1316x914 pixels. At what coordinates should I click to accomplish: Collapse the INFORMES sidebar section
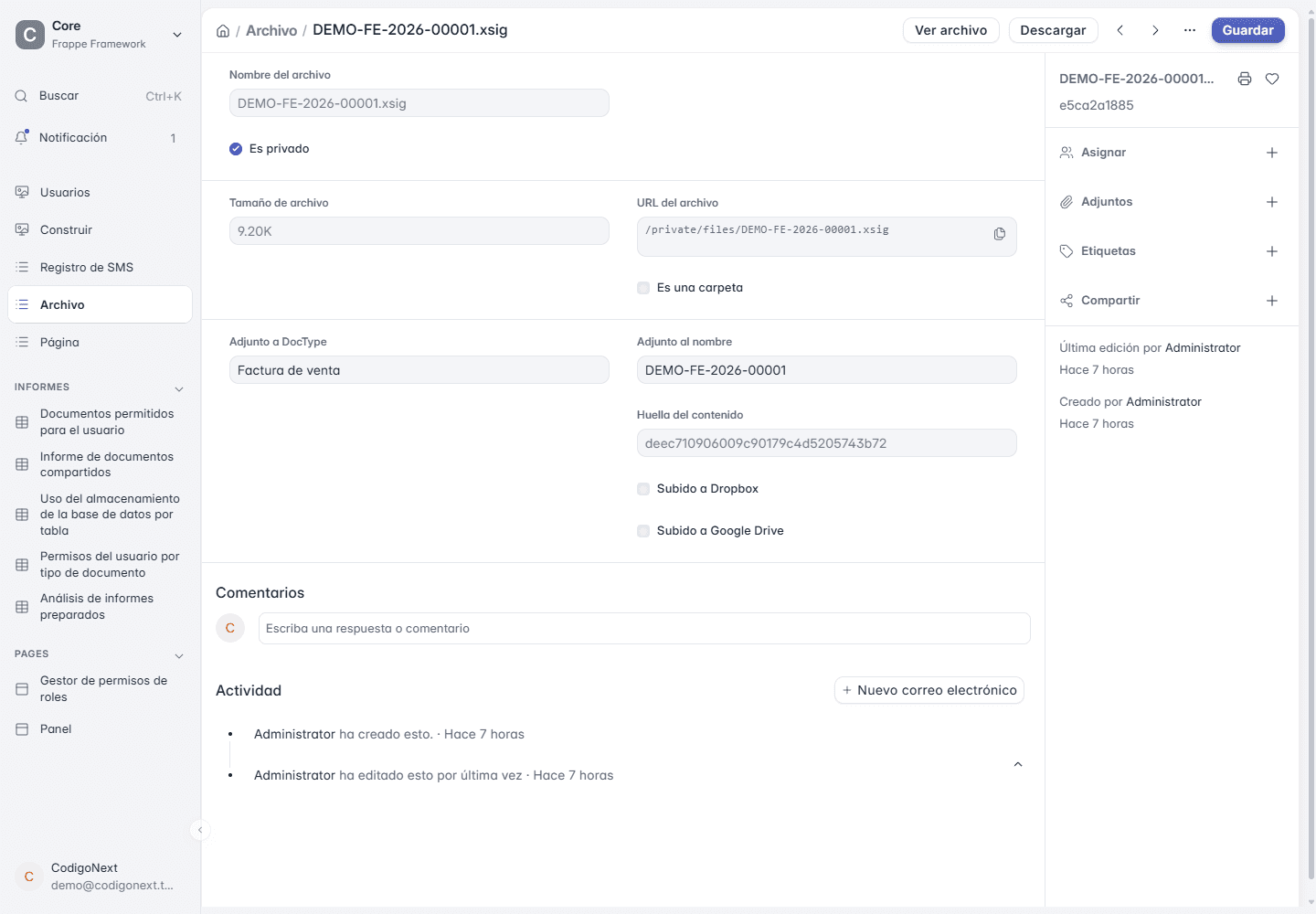pos(179,388)
